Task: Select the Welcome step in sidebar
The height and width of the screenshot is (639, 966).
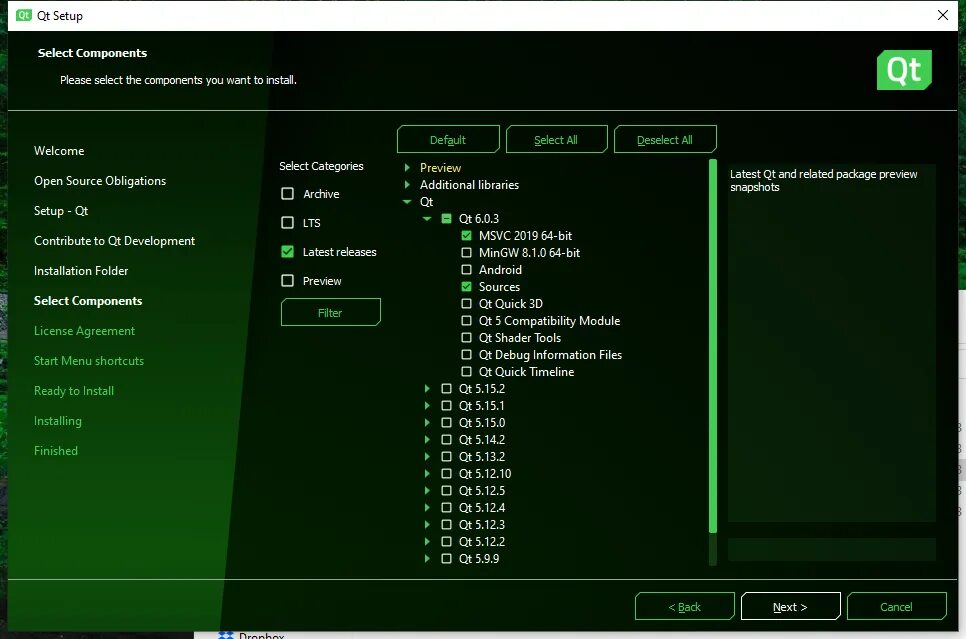Action: click(59, 151)
